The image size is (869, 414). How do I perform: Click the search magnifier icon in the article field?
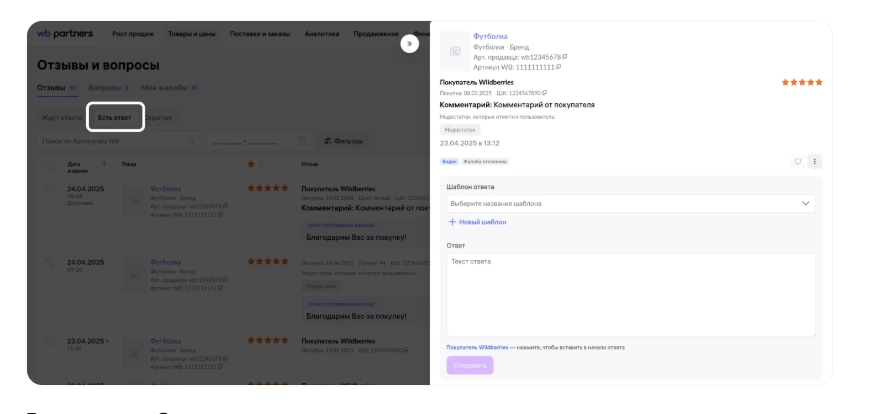click(x=193, y=141)
